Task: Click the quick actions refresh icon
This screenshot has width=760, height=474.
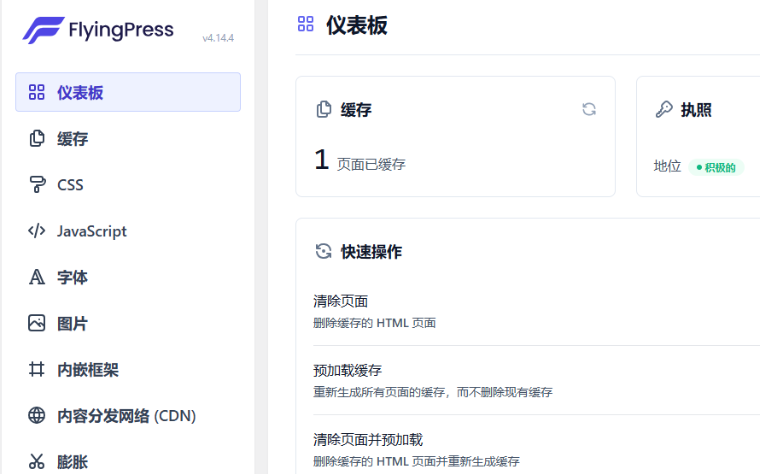Action: (323, 252)
